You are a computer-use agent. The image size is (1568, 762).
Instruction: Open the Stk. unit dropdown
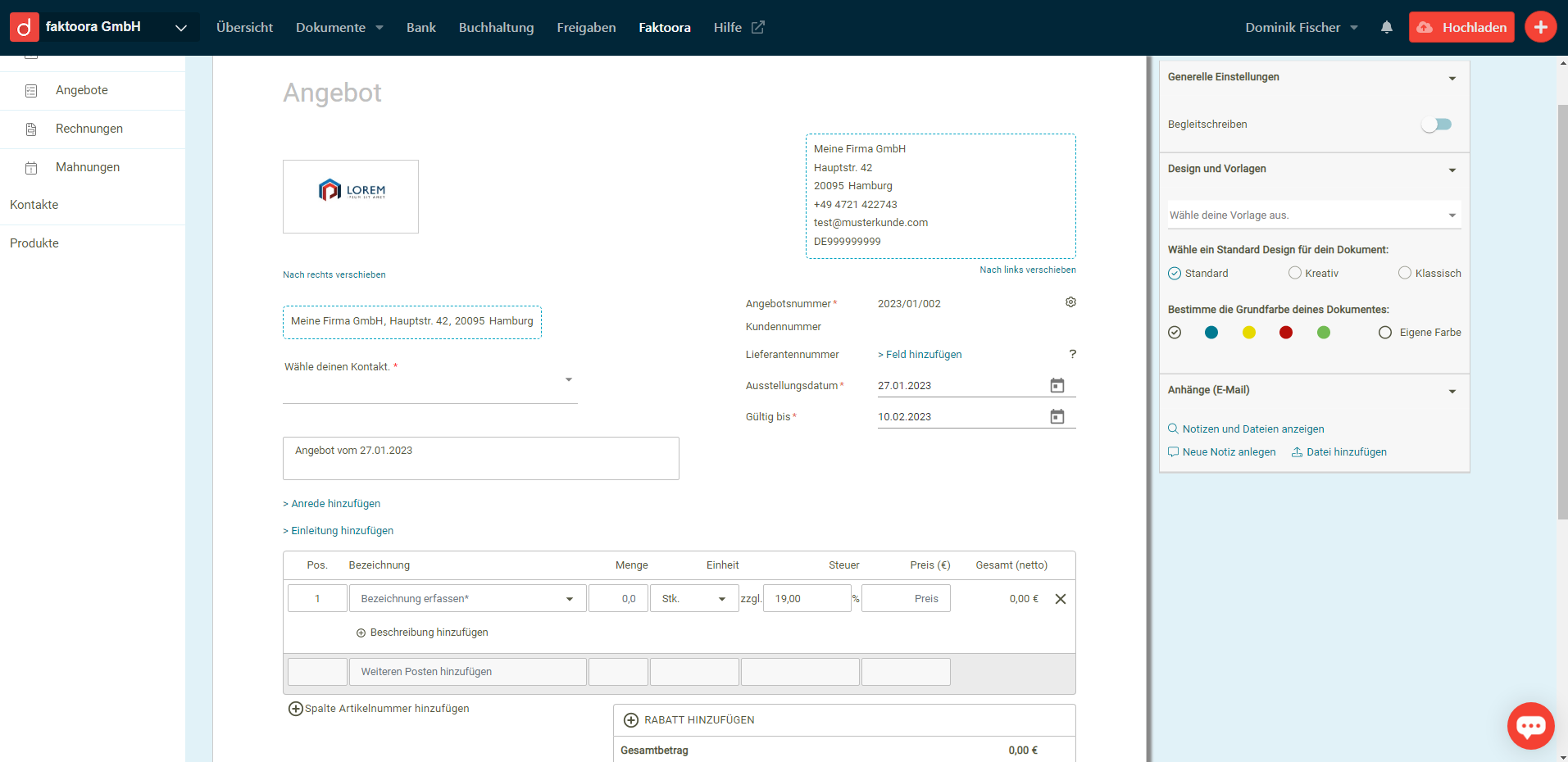693,599
